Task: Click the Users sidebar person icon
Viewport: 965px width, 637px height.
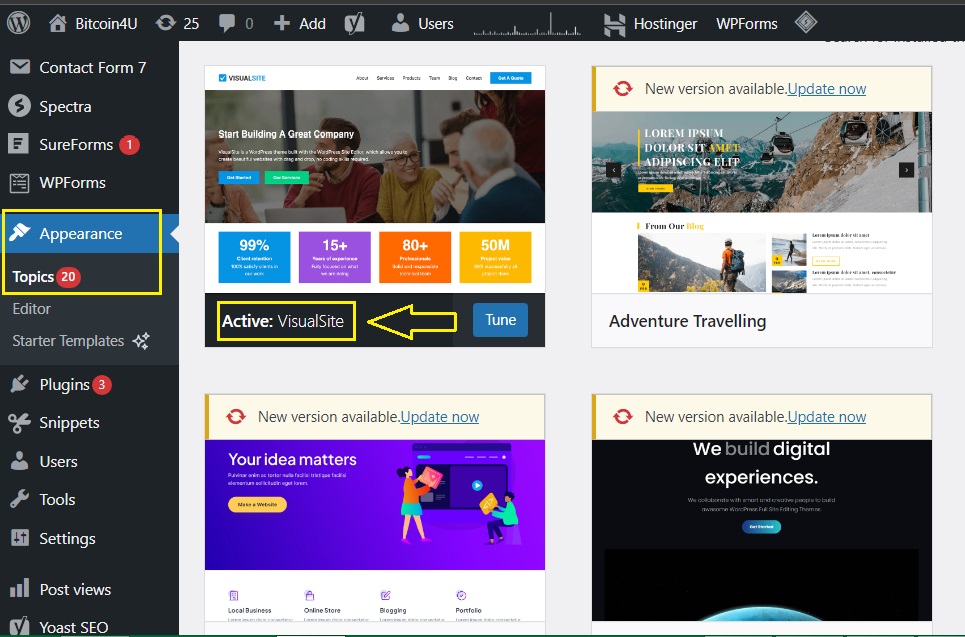Action: click(19, 461)
